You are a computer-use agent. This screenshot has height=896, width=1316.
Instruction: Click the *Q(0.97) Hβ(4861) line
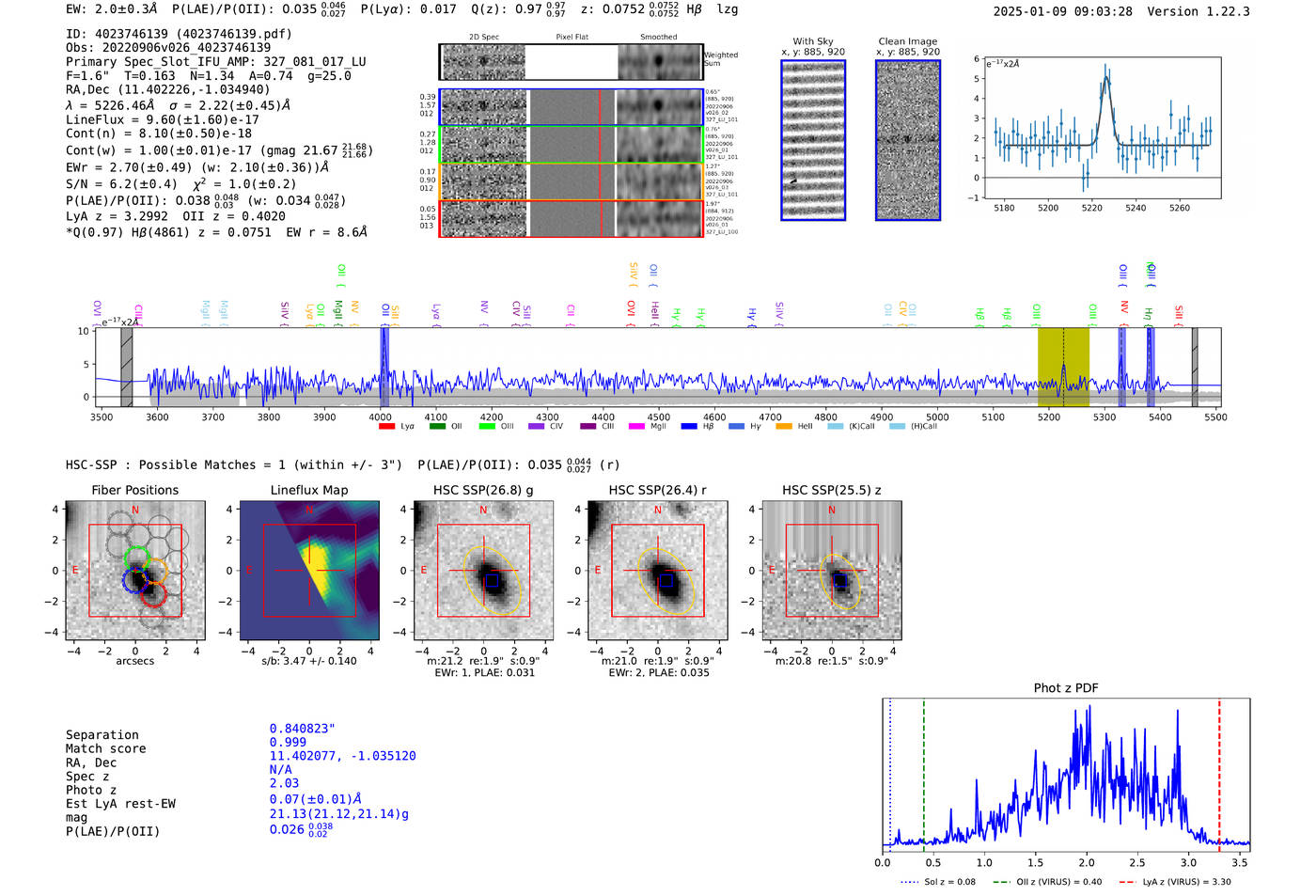pyautogui.click(x=216, y=231)
